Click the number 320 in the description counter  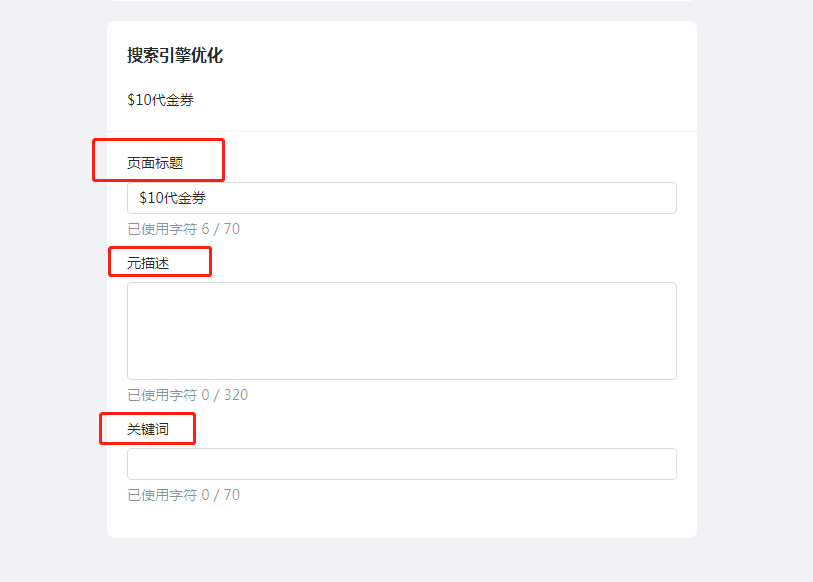click(236, 395)
